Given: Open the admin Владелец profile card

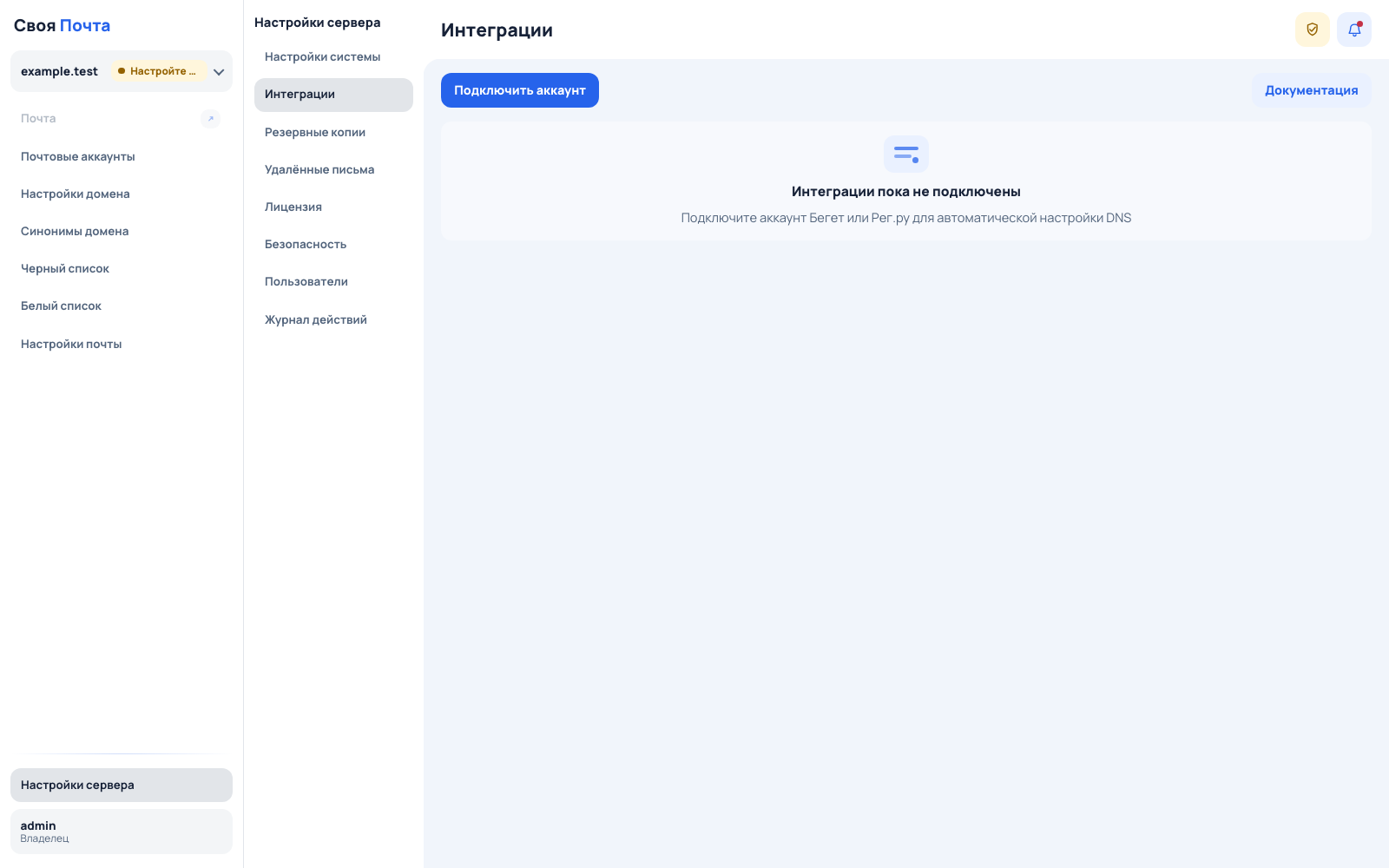Looking at the screenshot, I should point(122,832).
